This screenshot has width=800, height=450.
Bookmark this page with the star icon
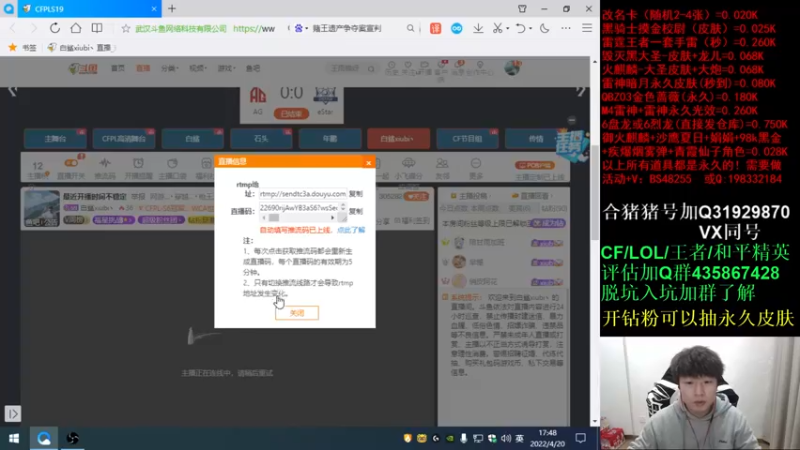[126, 29]
